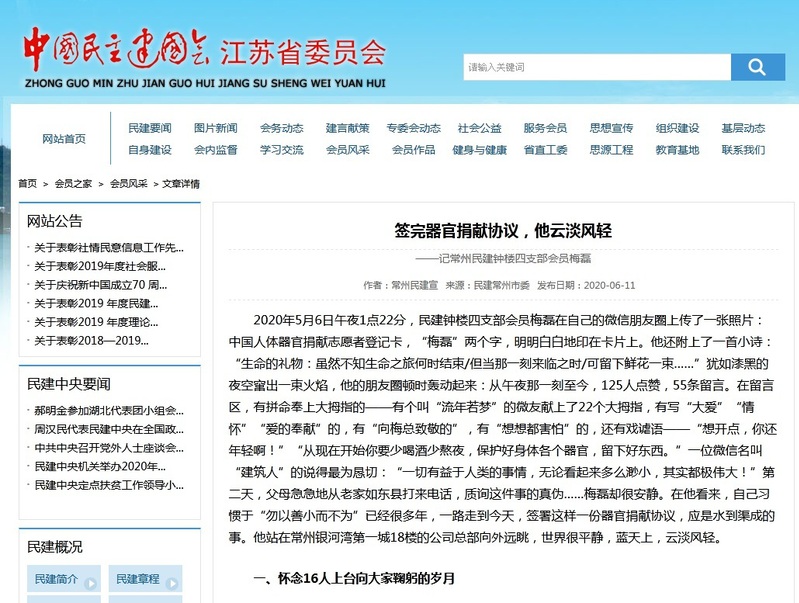Click the arrow icon on 民建章程 button
Viewport: 799px width, 603px height.
pos(172,583)
